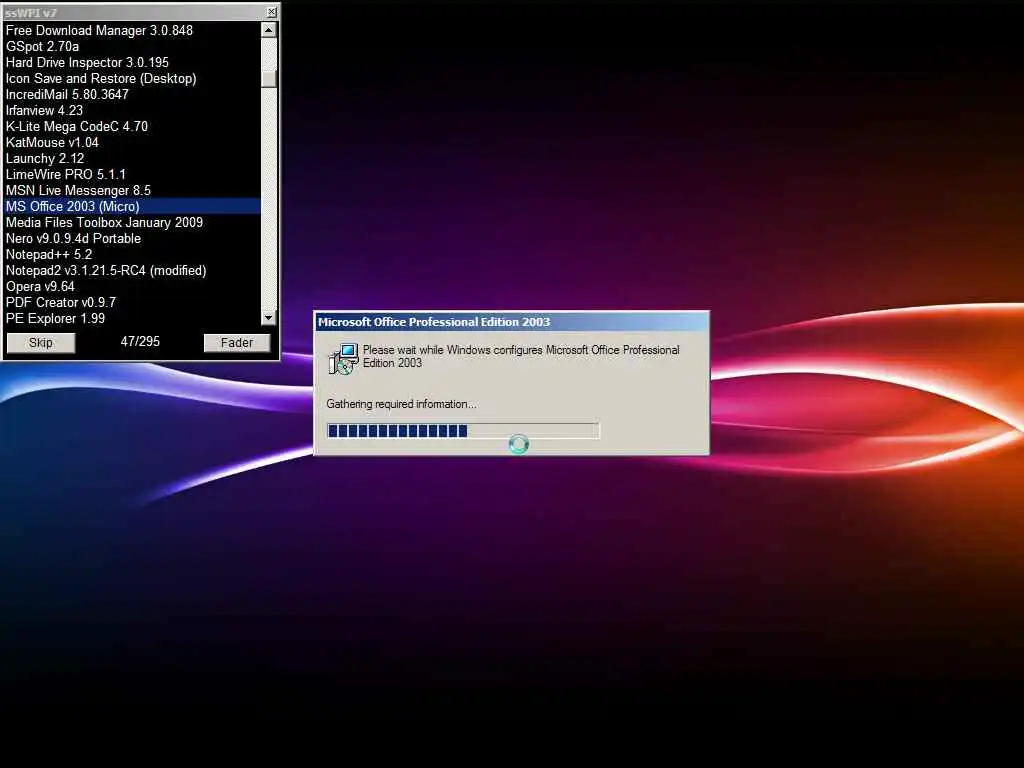Click the Office installer computer icon
The image size is (1024, 768).
click(x=343, y=359)
